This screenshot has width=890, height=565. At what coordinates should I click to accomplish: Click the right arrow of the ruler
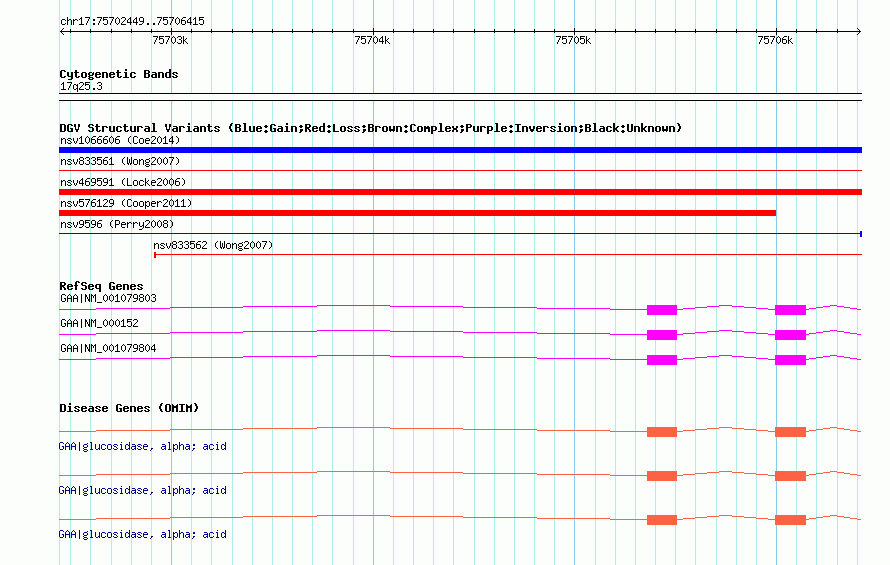pyautogui.click(x=859, y=32)
